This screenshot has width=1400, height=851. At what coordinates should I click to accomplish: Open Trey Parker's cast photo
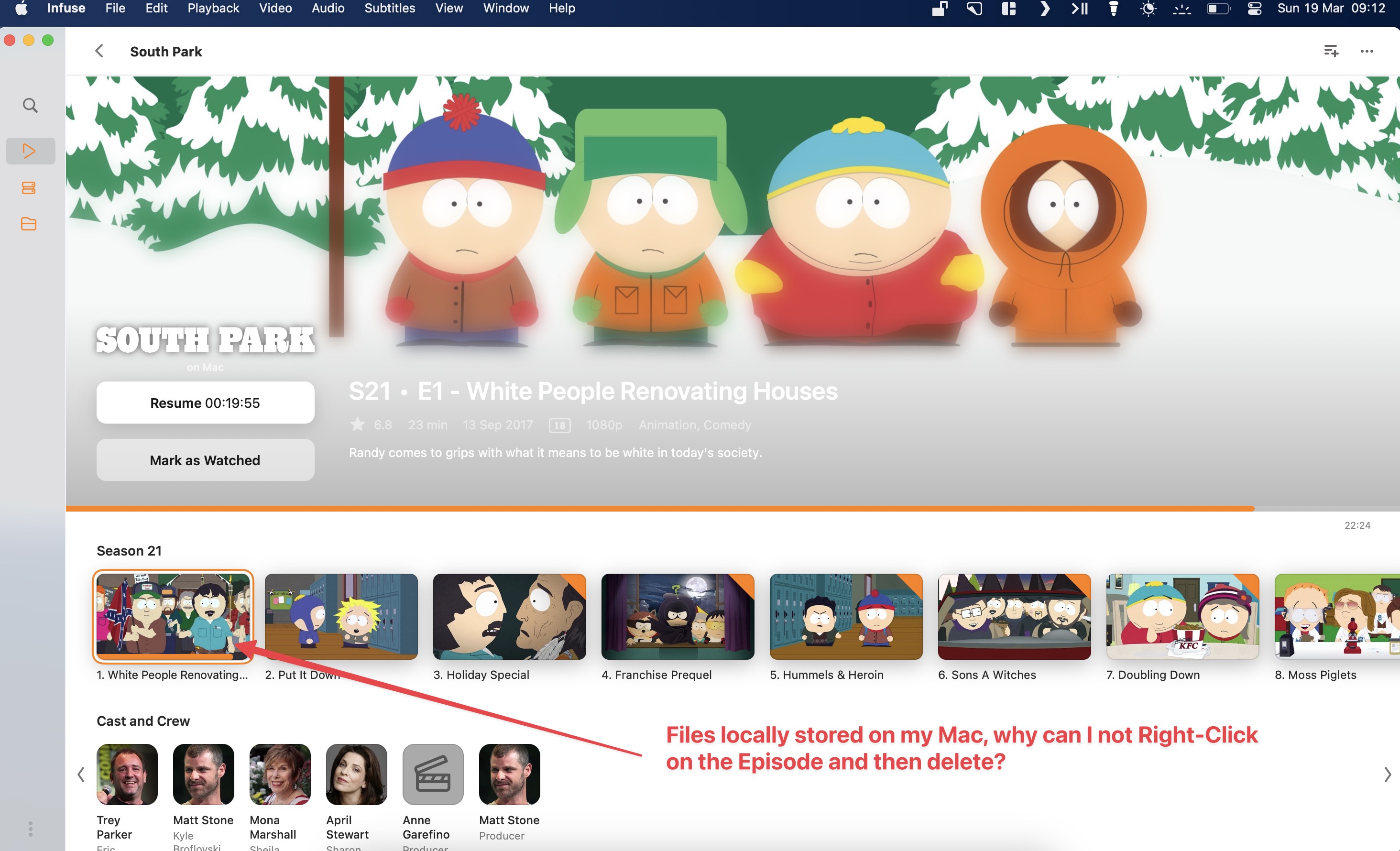coord(127,774)
